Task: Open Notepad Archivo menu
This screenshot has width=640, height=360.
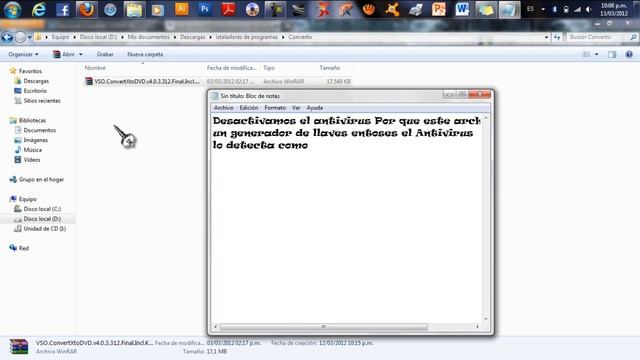Action: tap(223, 108)
